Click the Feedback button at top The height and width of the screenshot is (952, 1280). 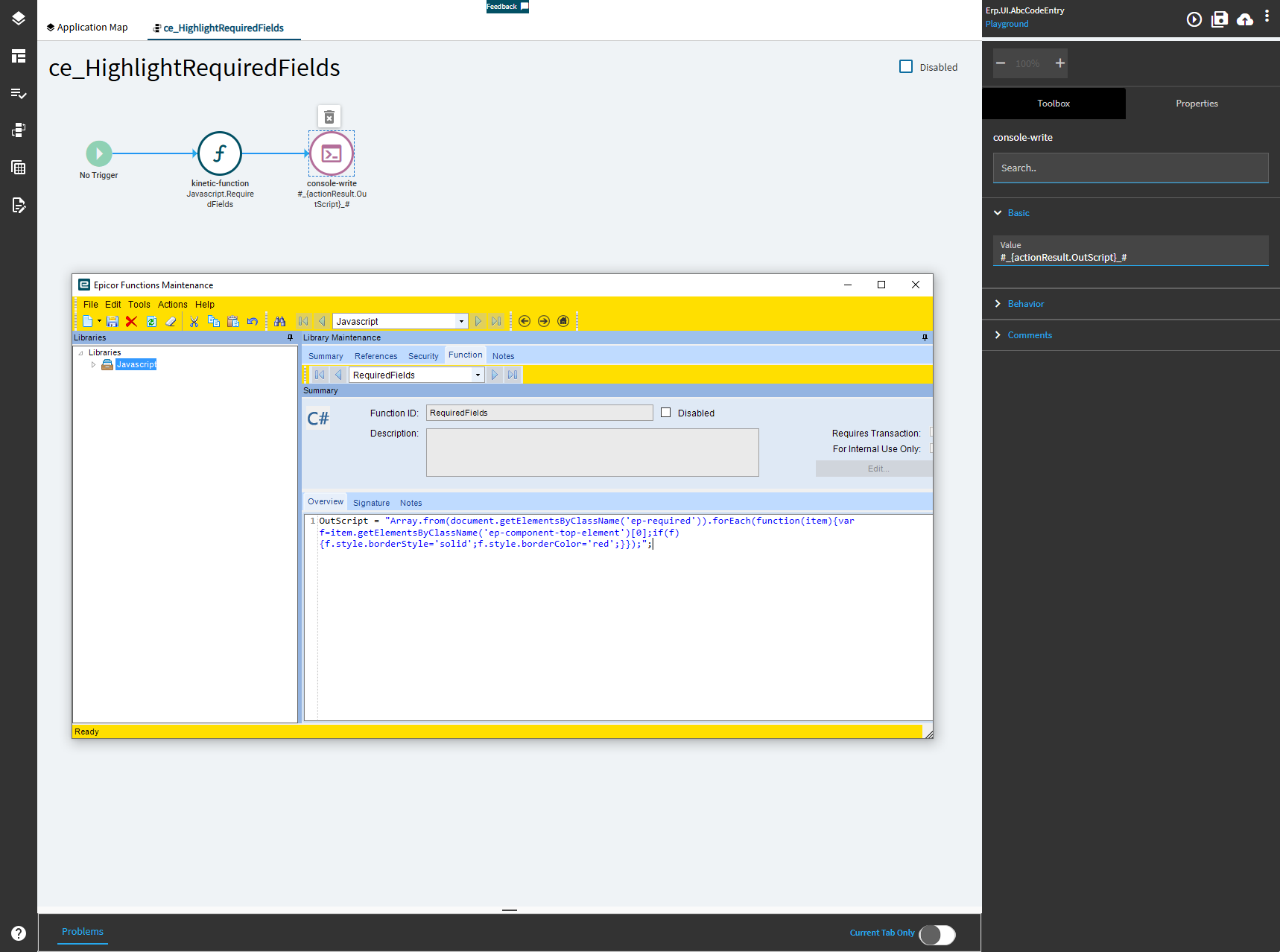coord(507,7)
